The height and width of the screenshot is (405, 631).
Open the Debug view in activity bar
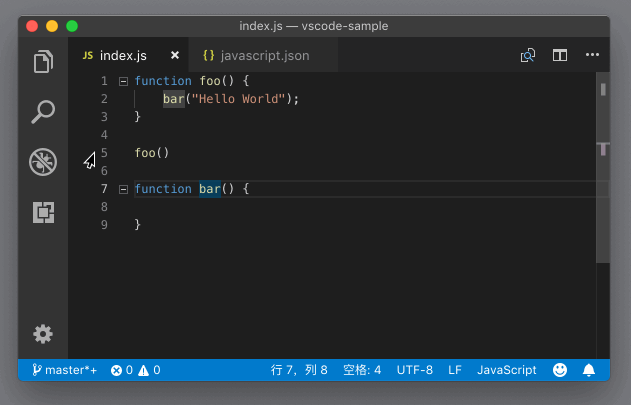43,161
